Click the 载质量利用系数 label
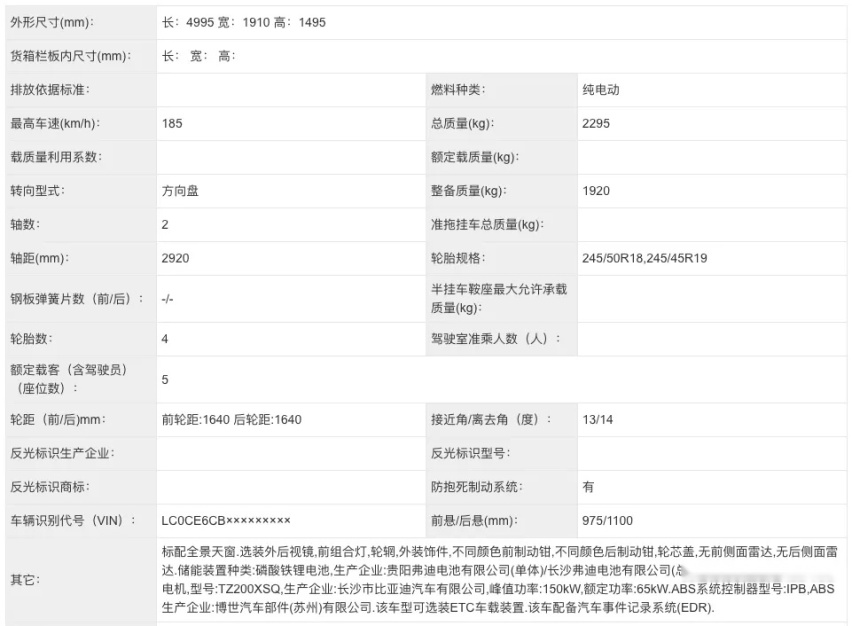 [x=56, y=158]
